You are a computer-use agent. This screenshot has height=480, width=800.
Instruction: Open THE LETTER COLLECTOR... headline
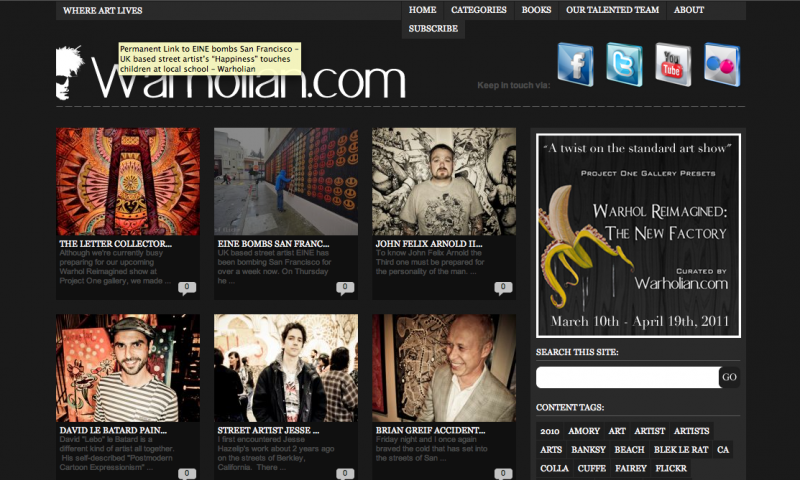point(115,244)
